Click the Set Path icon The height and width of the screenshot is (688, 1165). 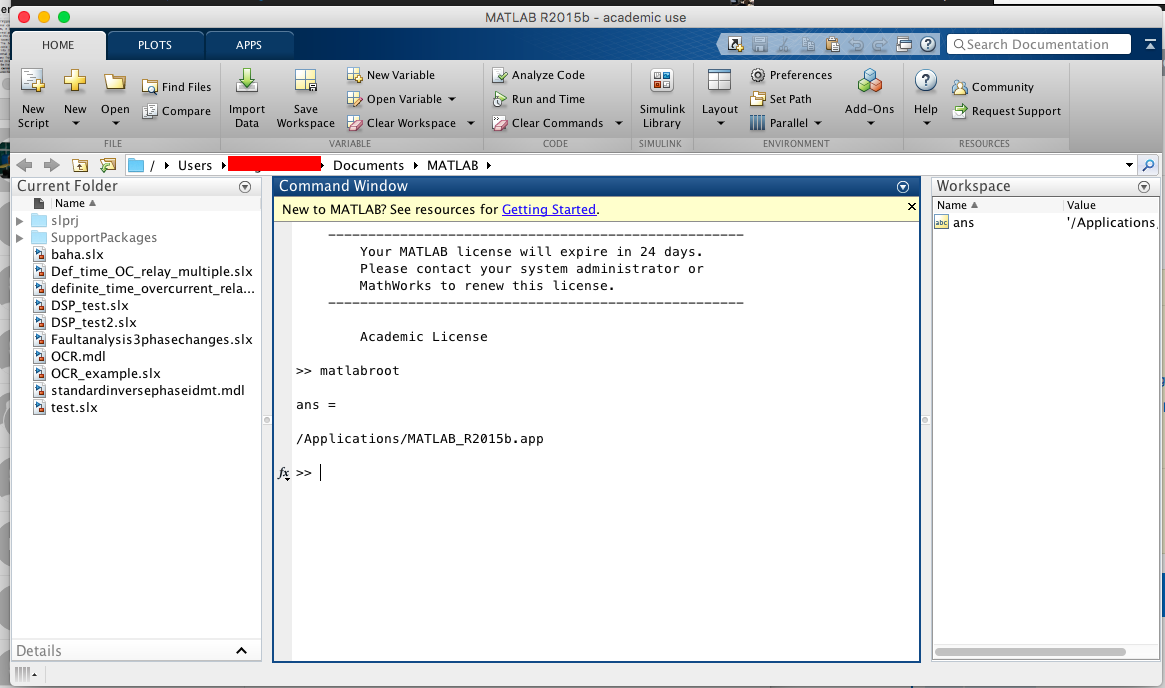pos(785,98)
